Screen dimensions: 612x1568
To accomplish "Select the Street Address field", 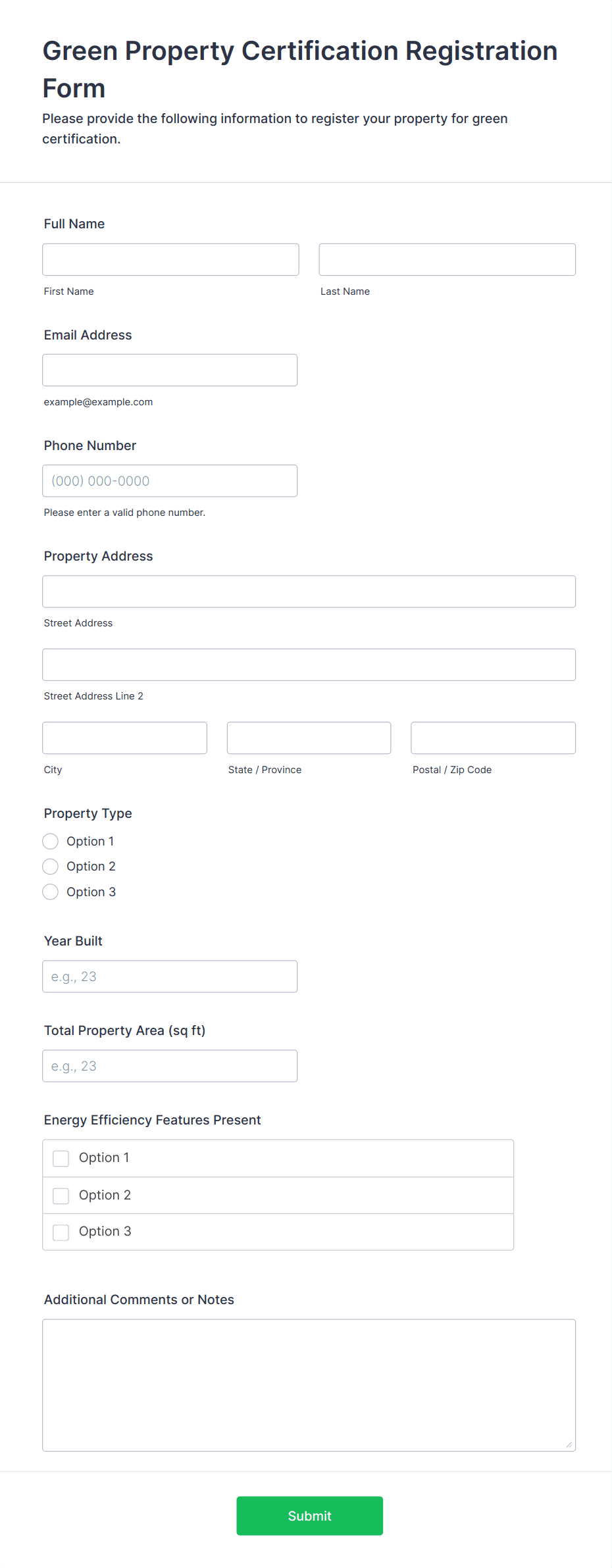I will [x=309, y=591].
